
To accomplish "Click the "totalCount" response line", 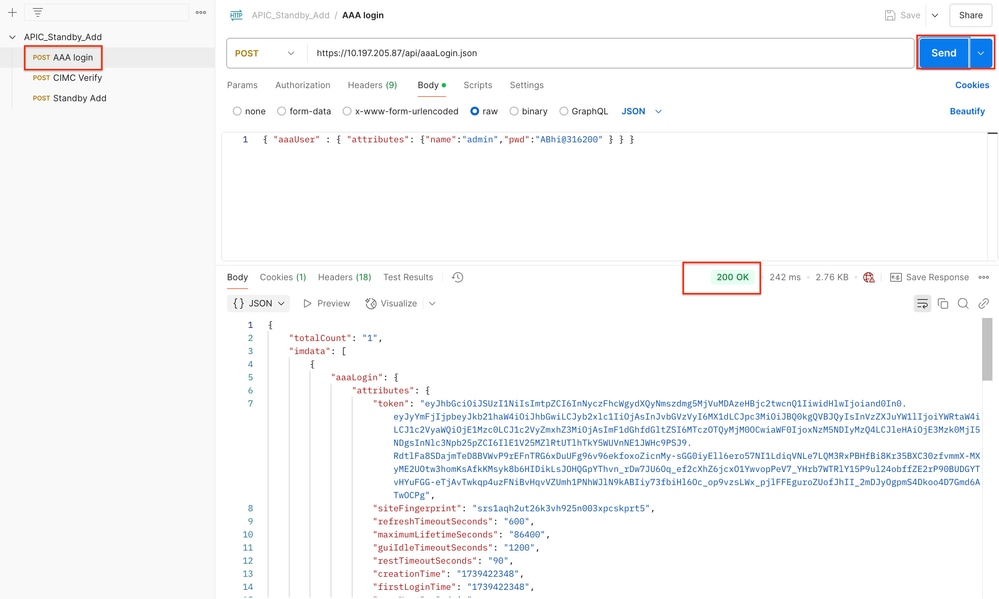I will 335,338.
